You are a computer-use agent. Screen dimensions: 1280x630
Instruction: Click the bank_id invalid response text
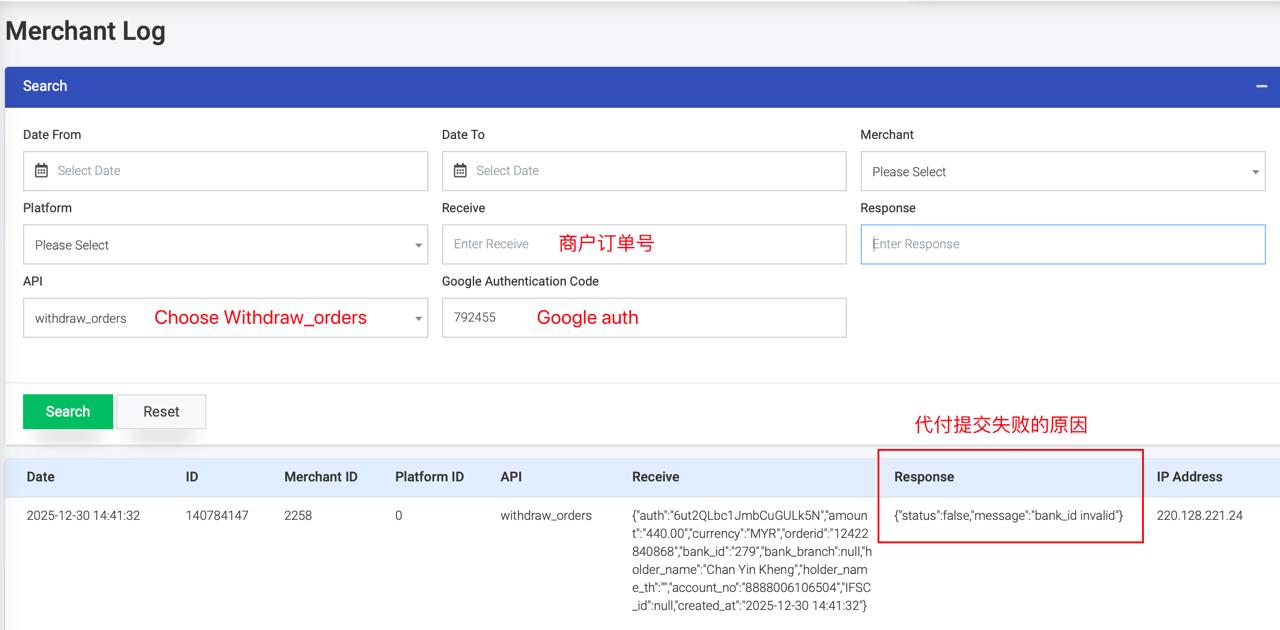pyautogui.click(x=1008, y=516)
